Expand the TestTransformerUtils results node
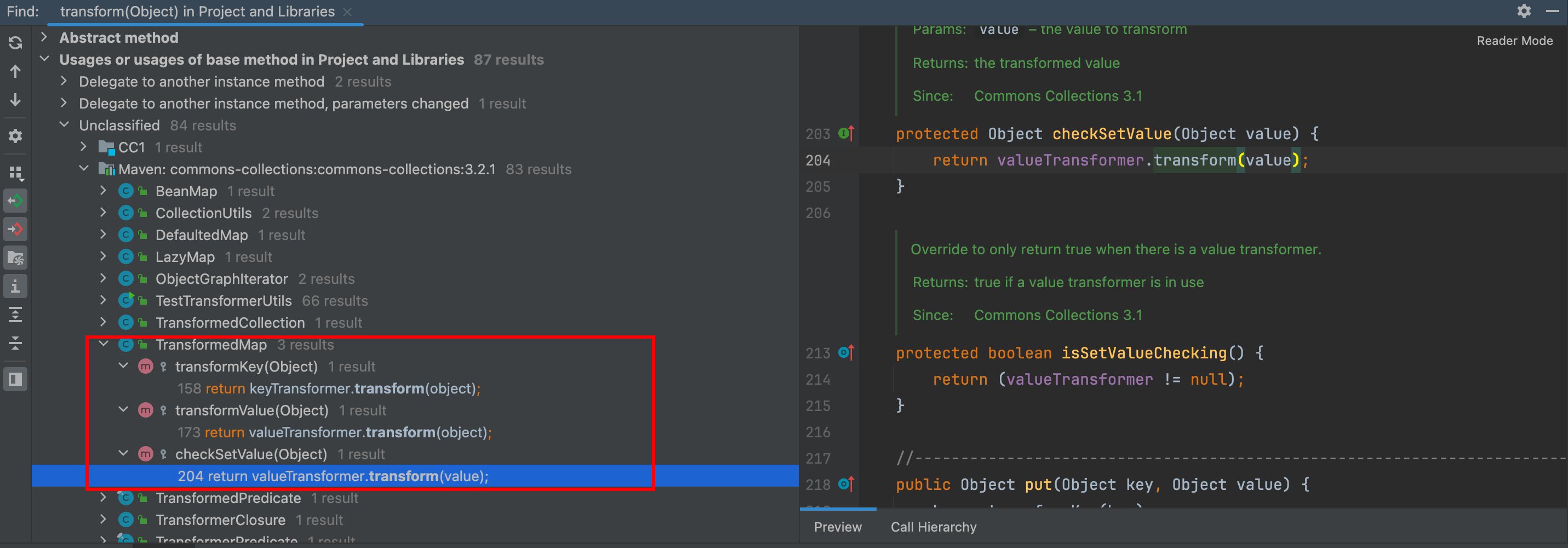Viewport: 1568px width, 548px height. [x=104, y=300]
